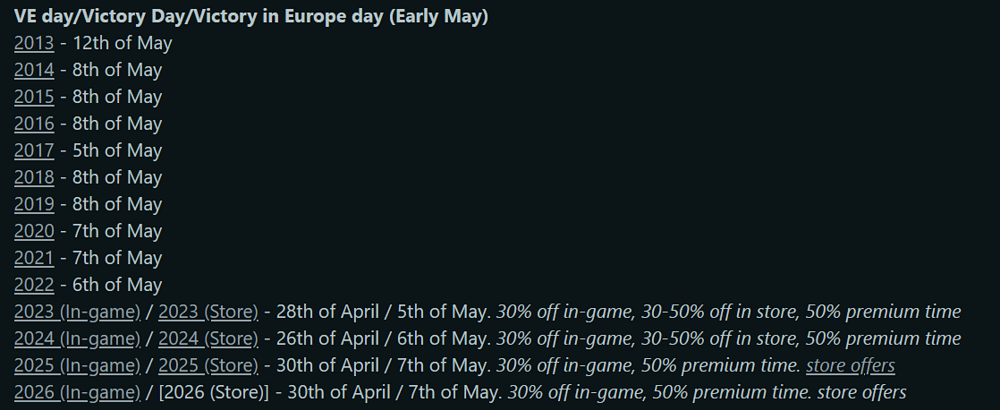Open the 2013 VE day link
The height and width of the screenshot is (410, 1000).
[x=34, y=44]
